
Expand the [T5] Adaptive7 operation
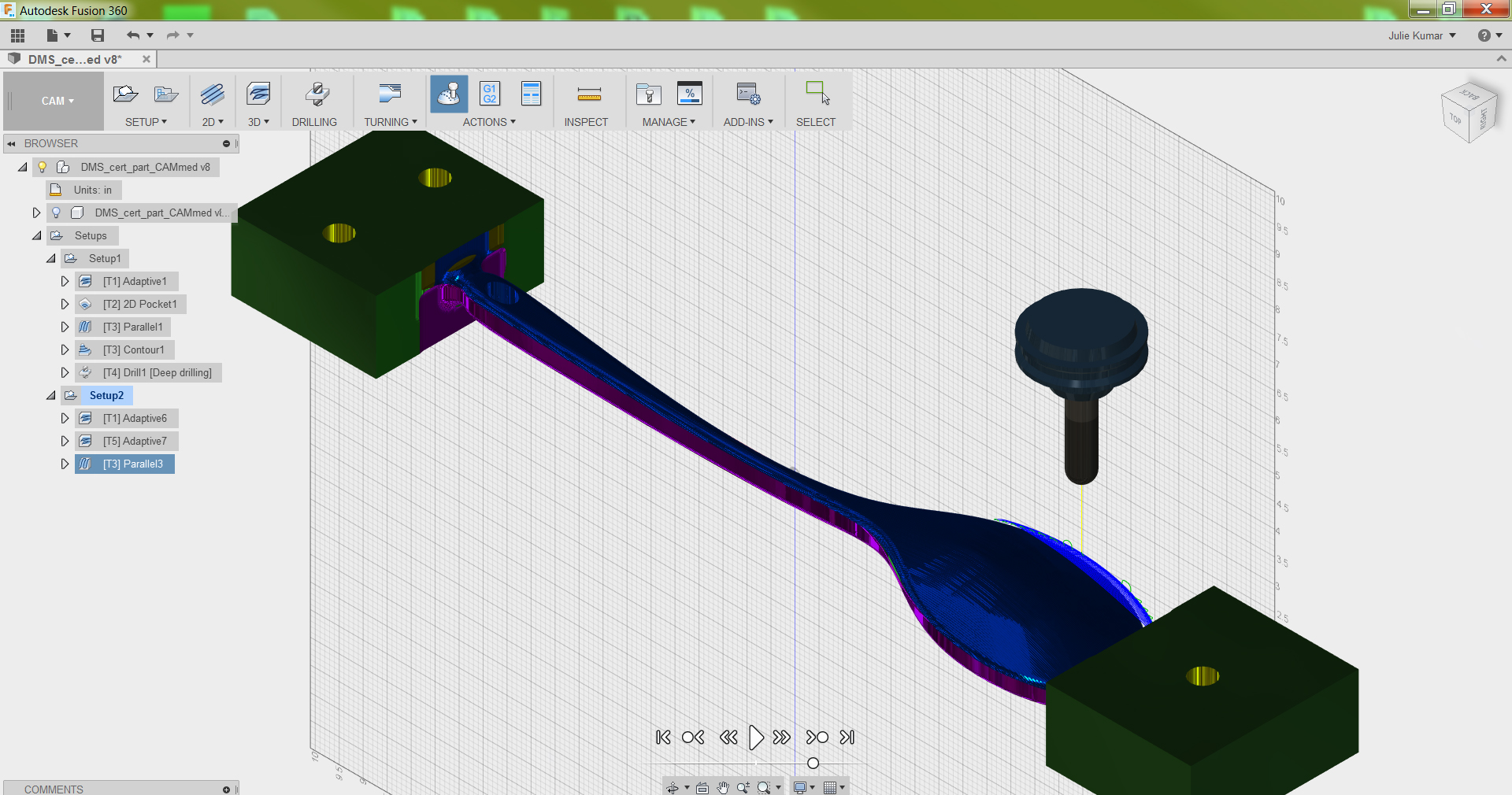click(65, 441)
